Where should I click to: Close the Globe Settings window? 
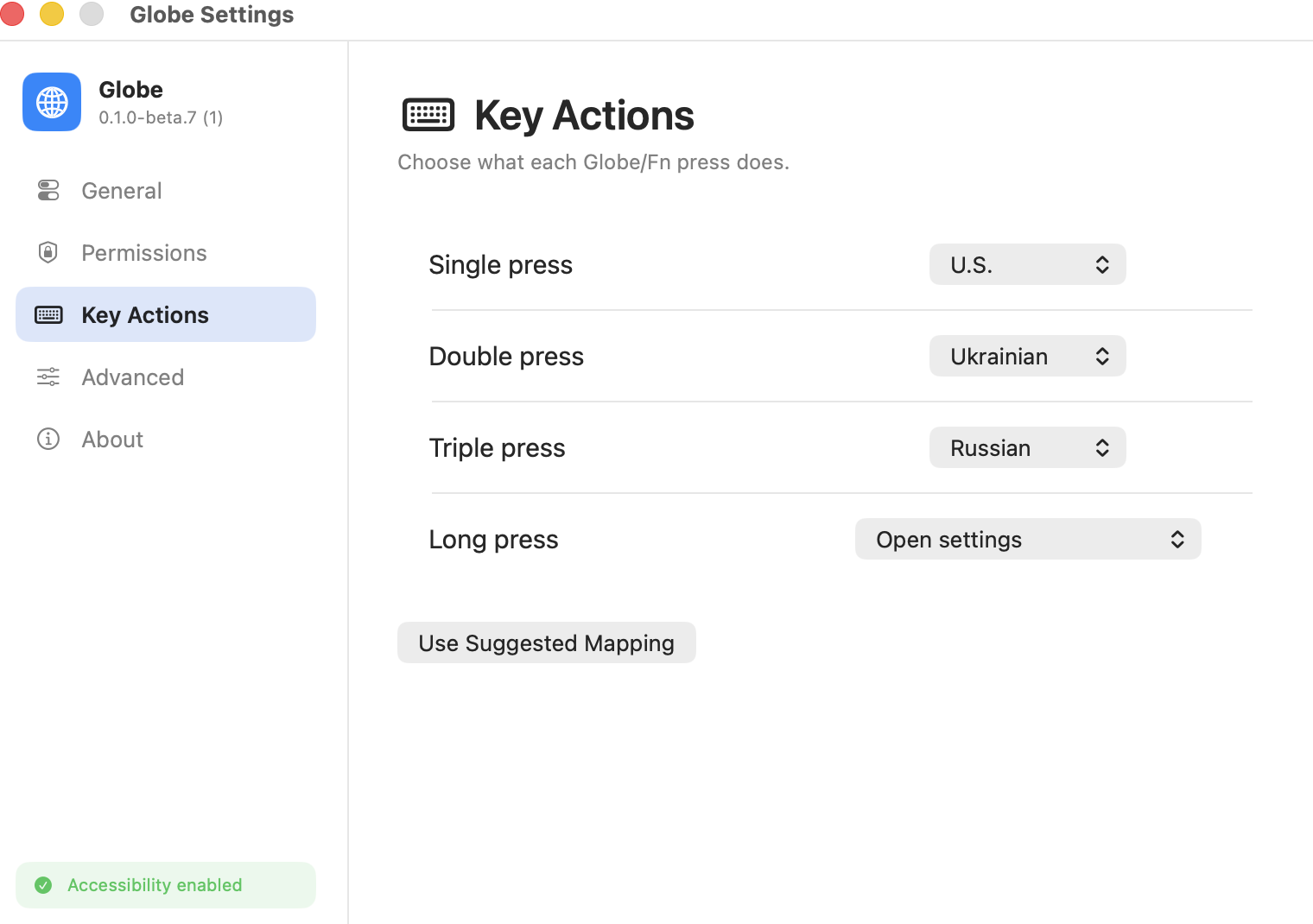click(x=12, y=14)
